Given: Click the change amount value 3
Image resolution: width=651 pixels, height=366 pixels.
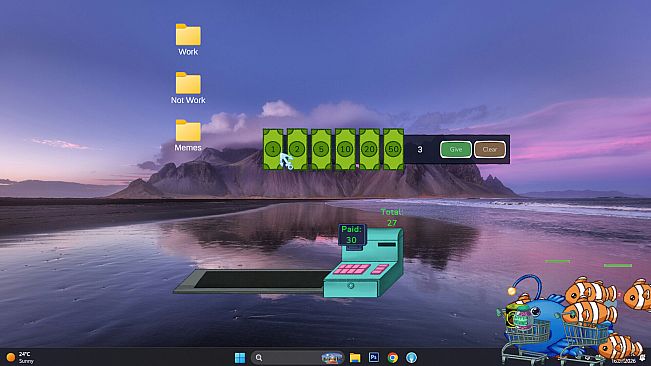Looking at the screenshot, I should (420, 149).
